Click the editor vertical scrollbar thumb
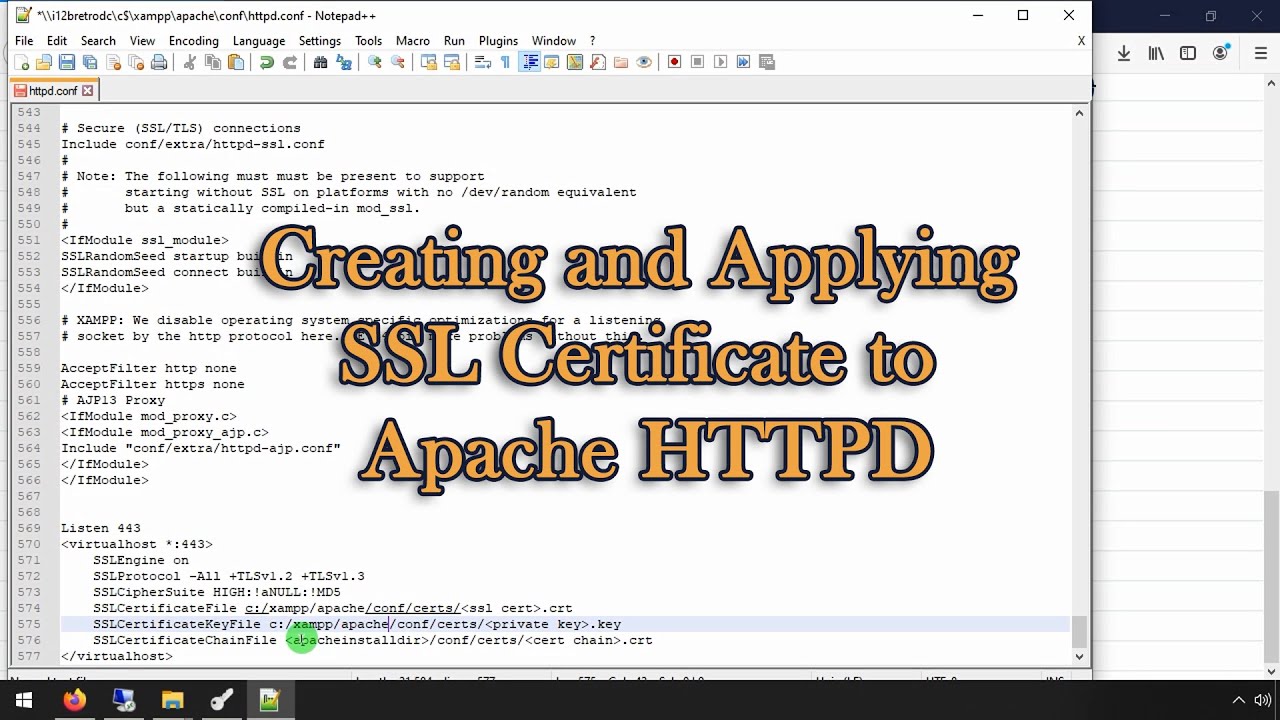This screenshot has width=1280, height=720. (1079, 631)
